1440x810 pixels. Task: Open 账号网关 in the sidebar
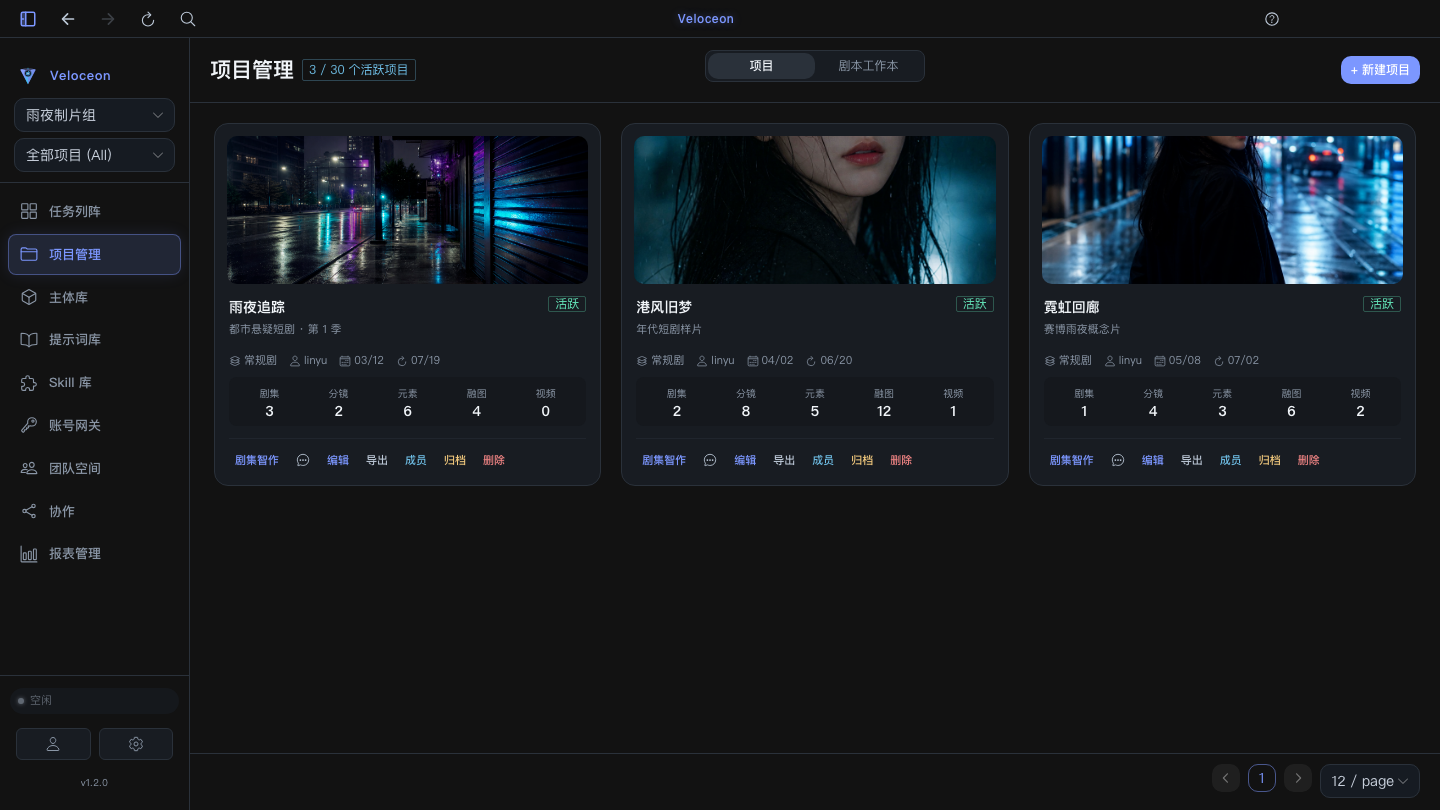point(94,426)
